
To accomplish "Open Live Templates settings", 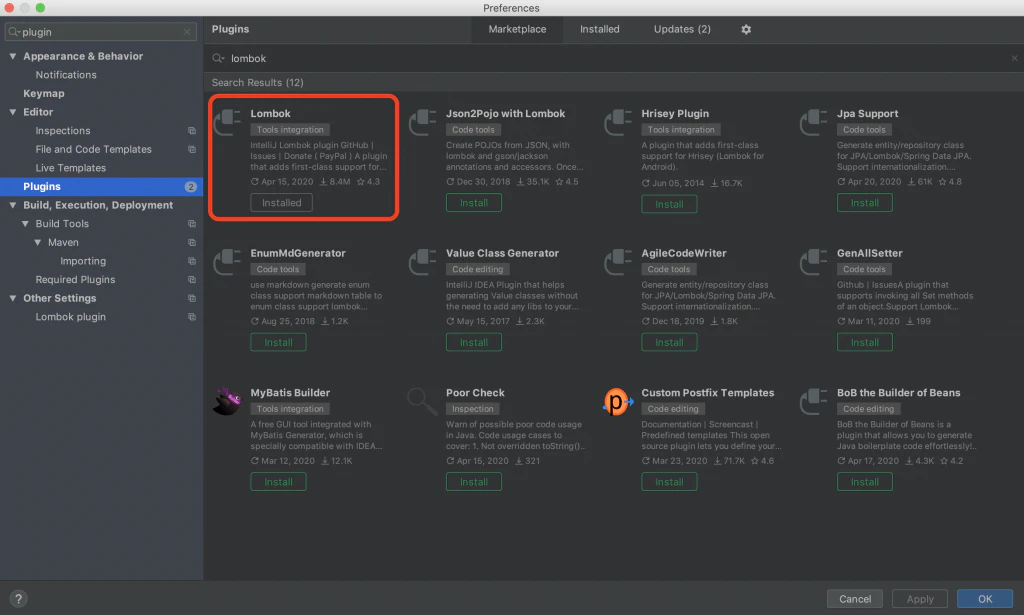I will pos(71,168).
